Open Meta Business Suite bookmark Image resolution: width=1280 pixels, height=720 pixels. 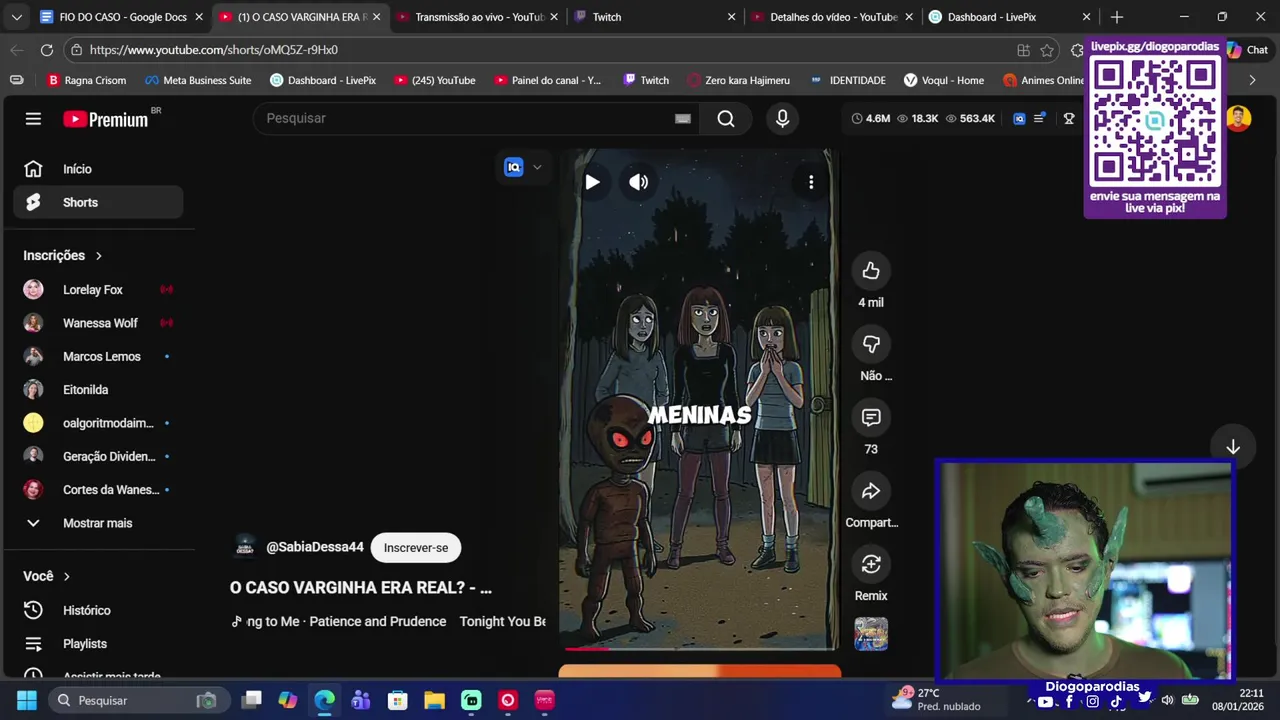click(x=198, y=80)
